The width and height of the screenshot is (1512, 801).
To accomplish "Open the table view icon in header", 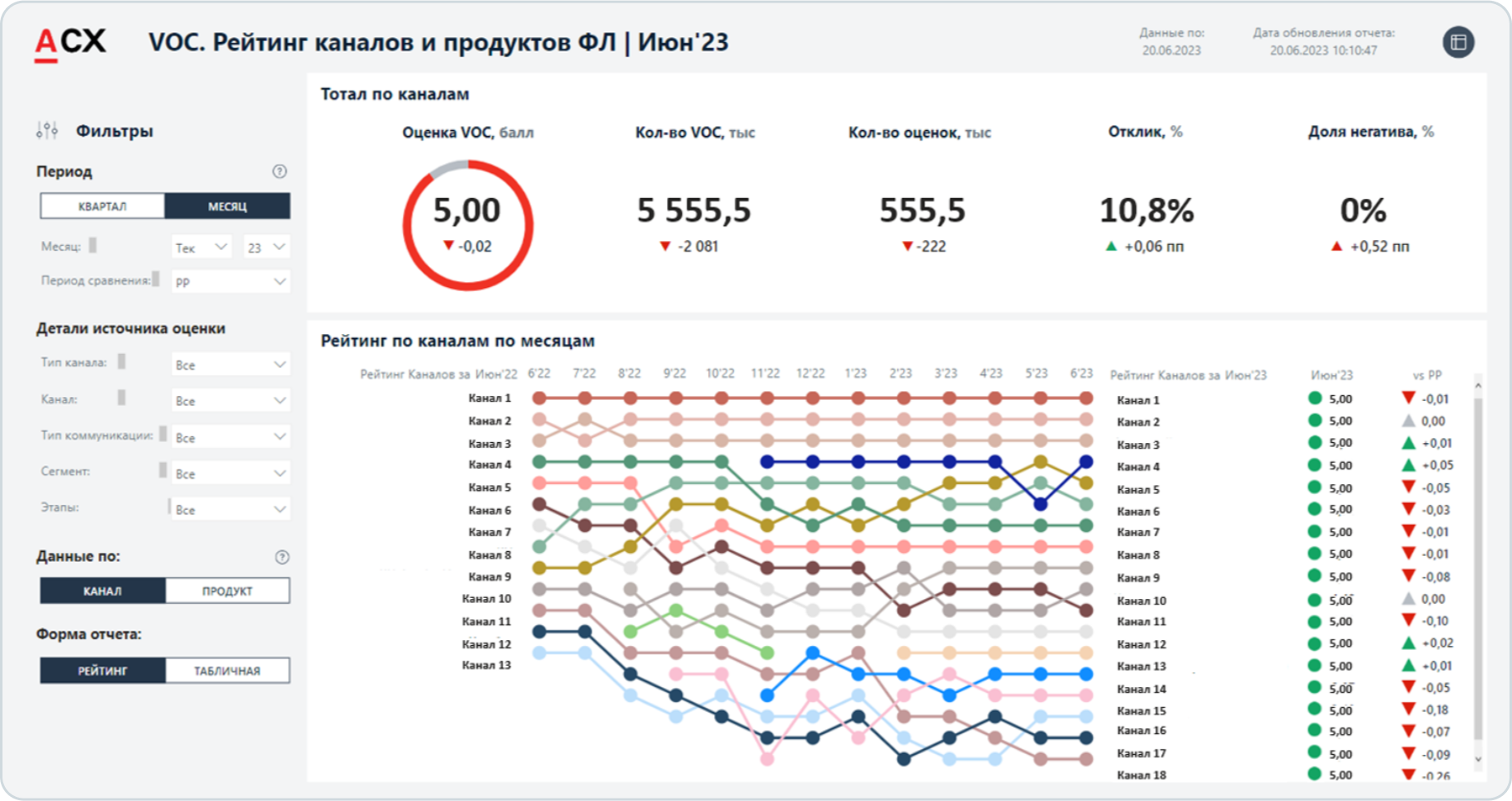I will (1458, 42).
